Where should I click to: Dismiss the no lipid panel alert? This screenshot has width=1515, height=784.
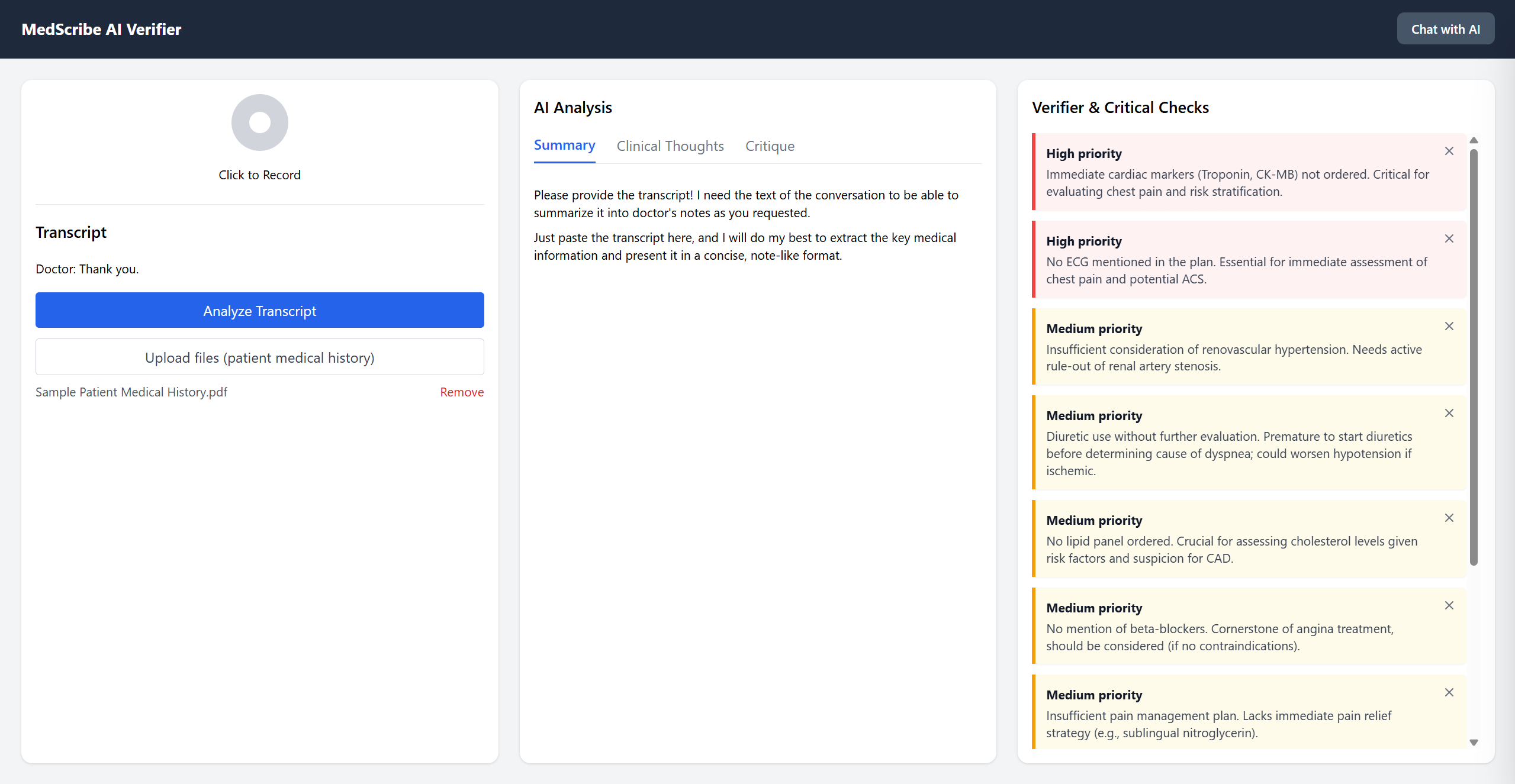pos(1449,518)
